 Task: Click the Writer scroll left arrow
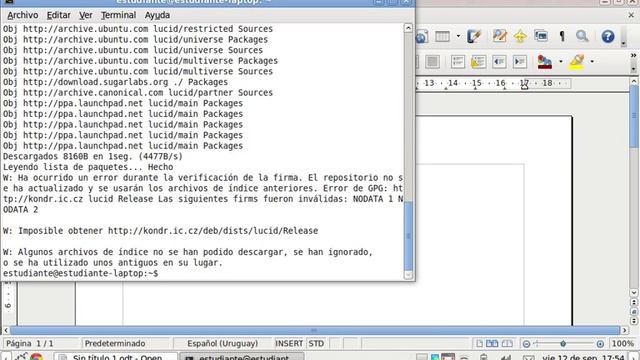click(x=6, y=330)
